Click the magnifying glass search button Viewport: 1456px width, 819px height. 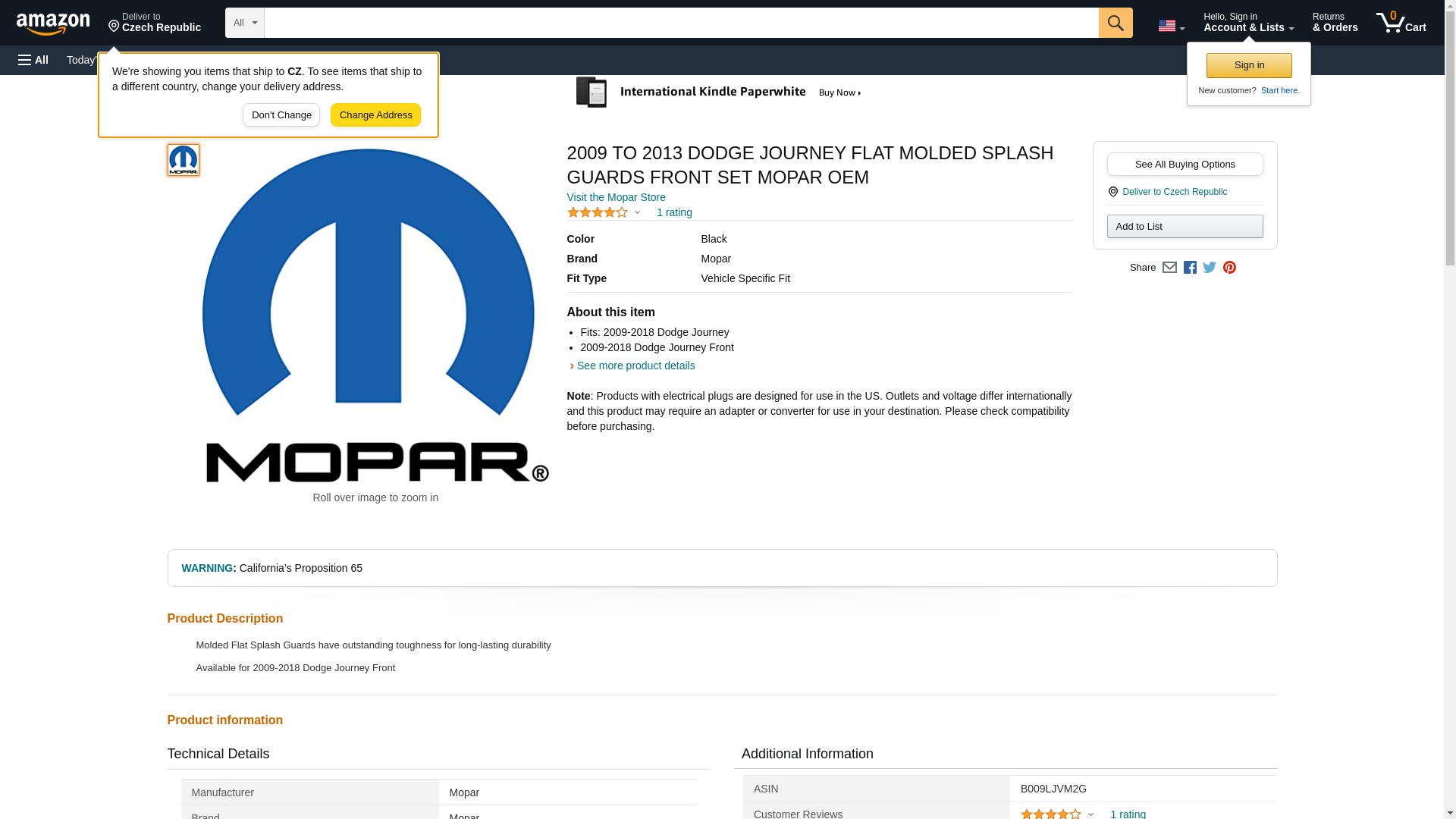[1115, 23]
